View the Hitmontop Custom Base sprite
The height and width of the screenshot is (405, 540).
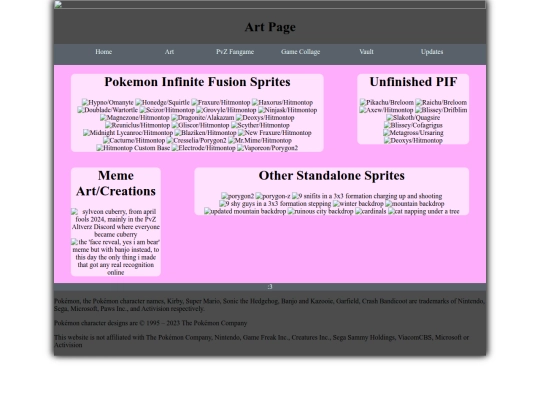click(133, 148)
